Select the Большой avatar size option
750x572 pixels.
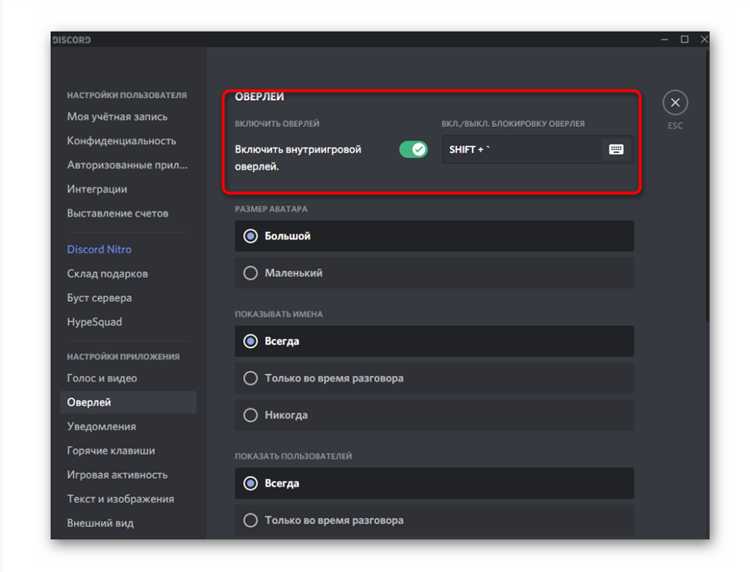[434, 236]
